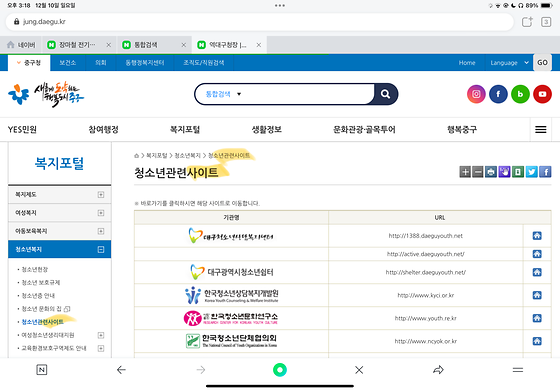560x391 pixels.
Task: Open Language dropdown
Action: pyautogui.click(x=509, y=63)
